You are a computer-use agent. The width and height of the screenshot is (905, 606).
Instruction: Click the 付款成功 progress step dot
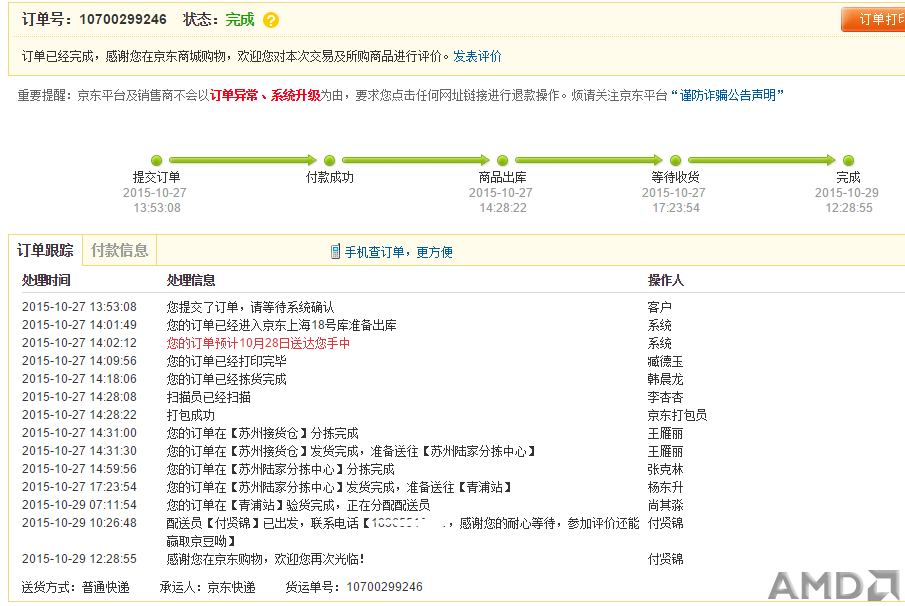330,160
